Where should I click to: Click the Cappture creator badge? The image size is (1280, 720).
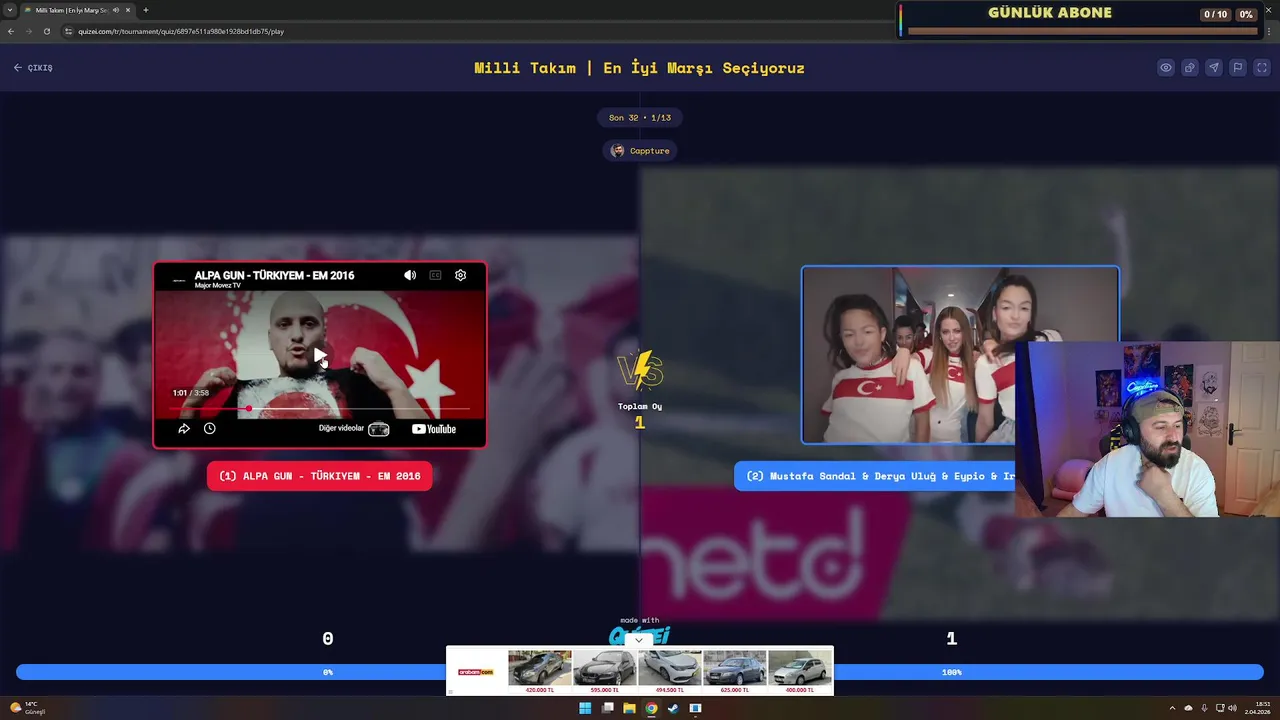click(640, 151)
